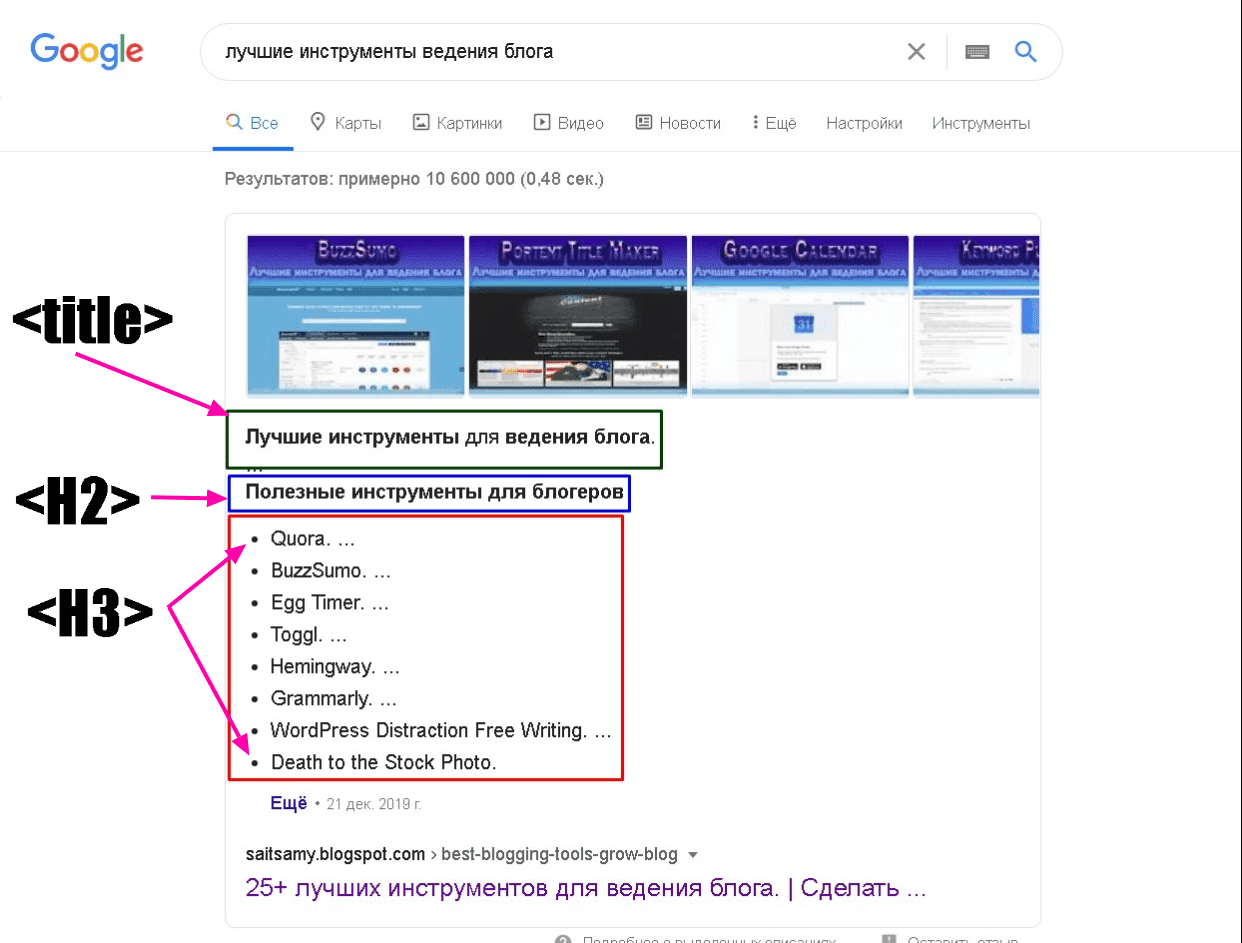Open the Настройки menu
1242x943 pixels.
pyautogui.click(x=864, y=122)
